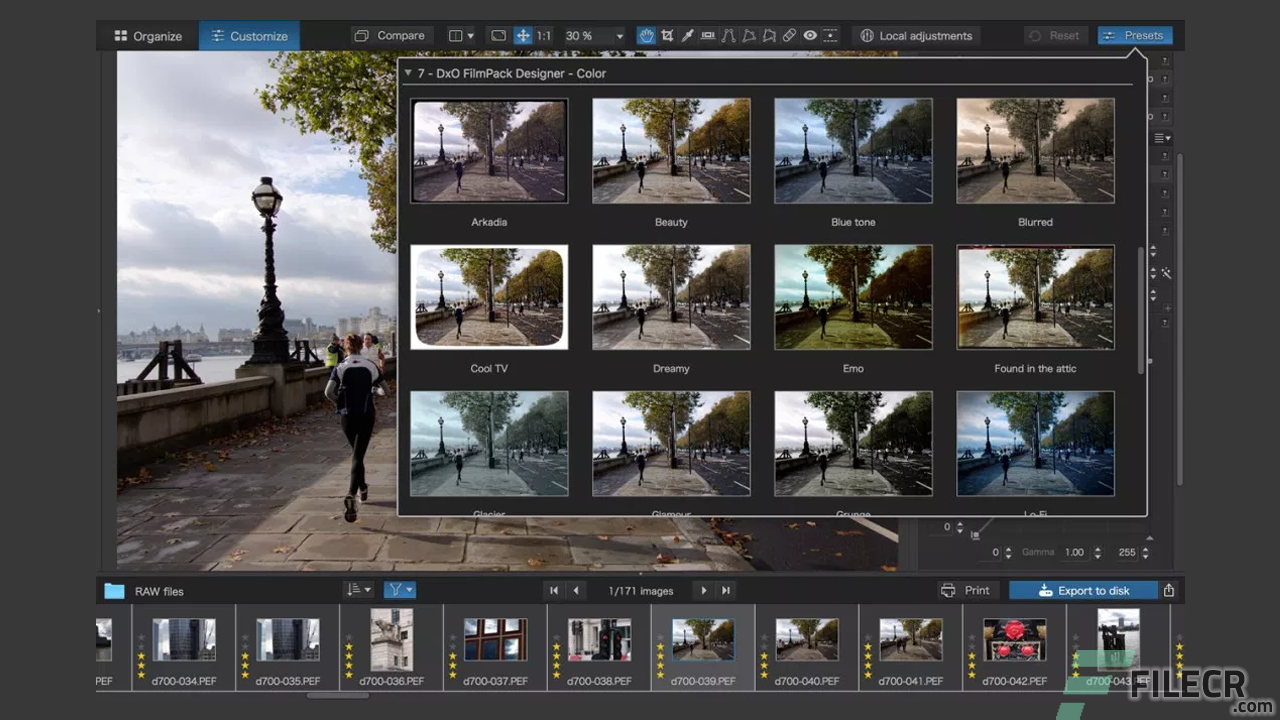1280x720 pixels.
Task: Open the filmstrip sort order dropdown
Action: click(358, 590)
